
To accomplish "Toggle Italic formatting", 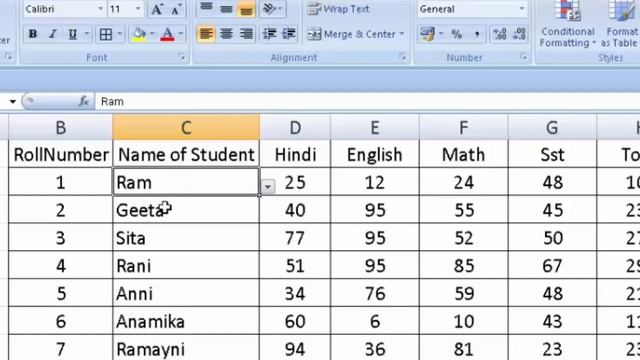I will pos(52,34).
